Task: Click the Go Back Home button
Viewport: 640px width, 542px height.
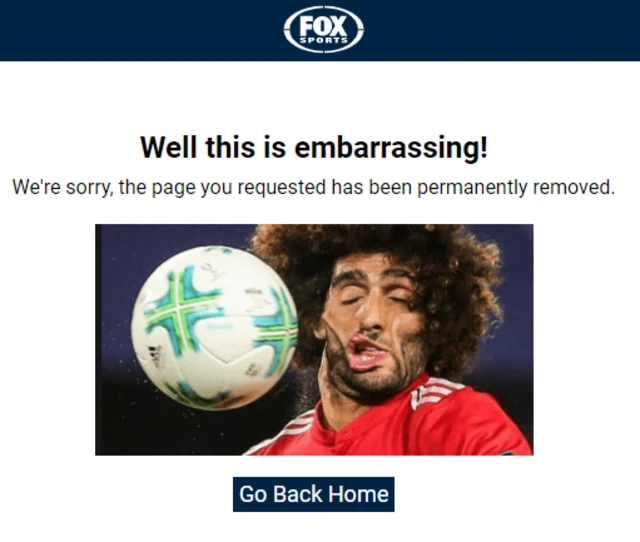Action: pos(313,494)
